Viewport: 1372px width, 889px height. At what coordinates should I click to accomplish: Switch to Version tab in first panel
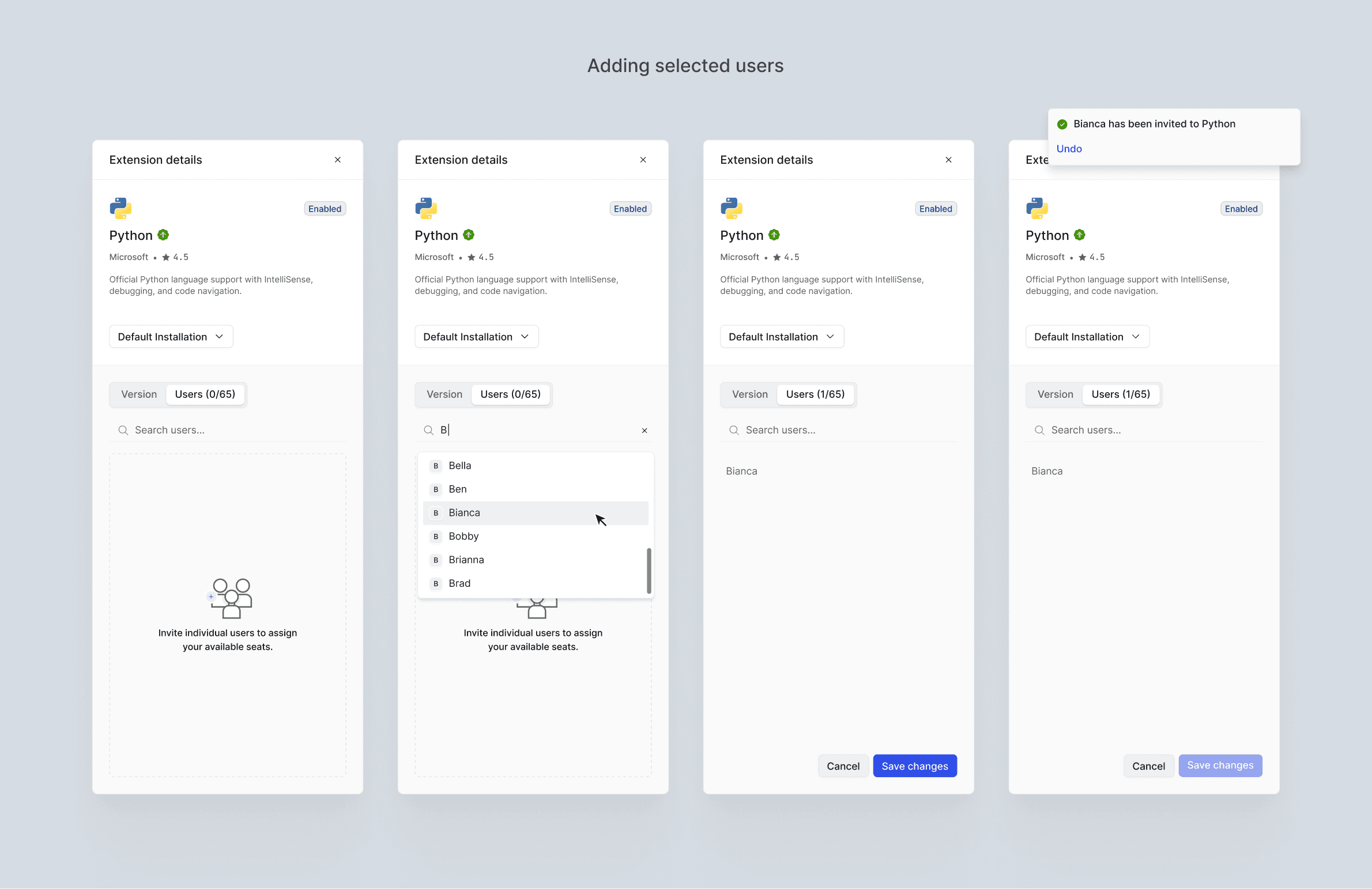click(x=139, y=394)
